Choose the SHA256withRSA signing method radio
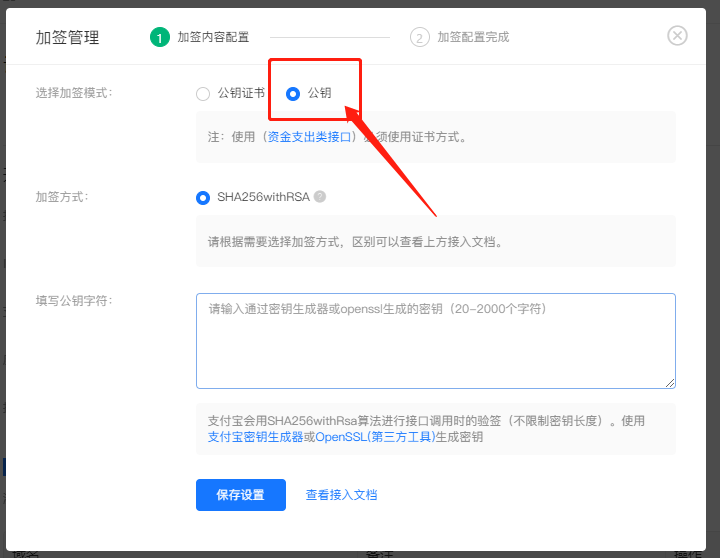This screenshot has width=720, height=558. click(203, 198)
